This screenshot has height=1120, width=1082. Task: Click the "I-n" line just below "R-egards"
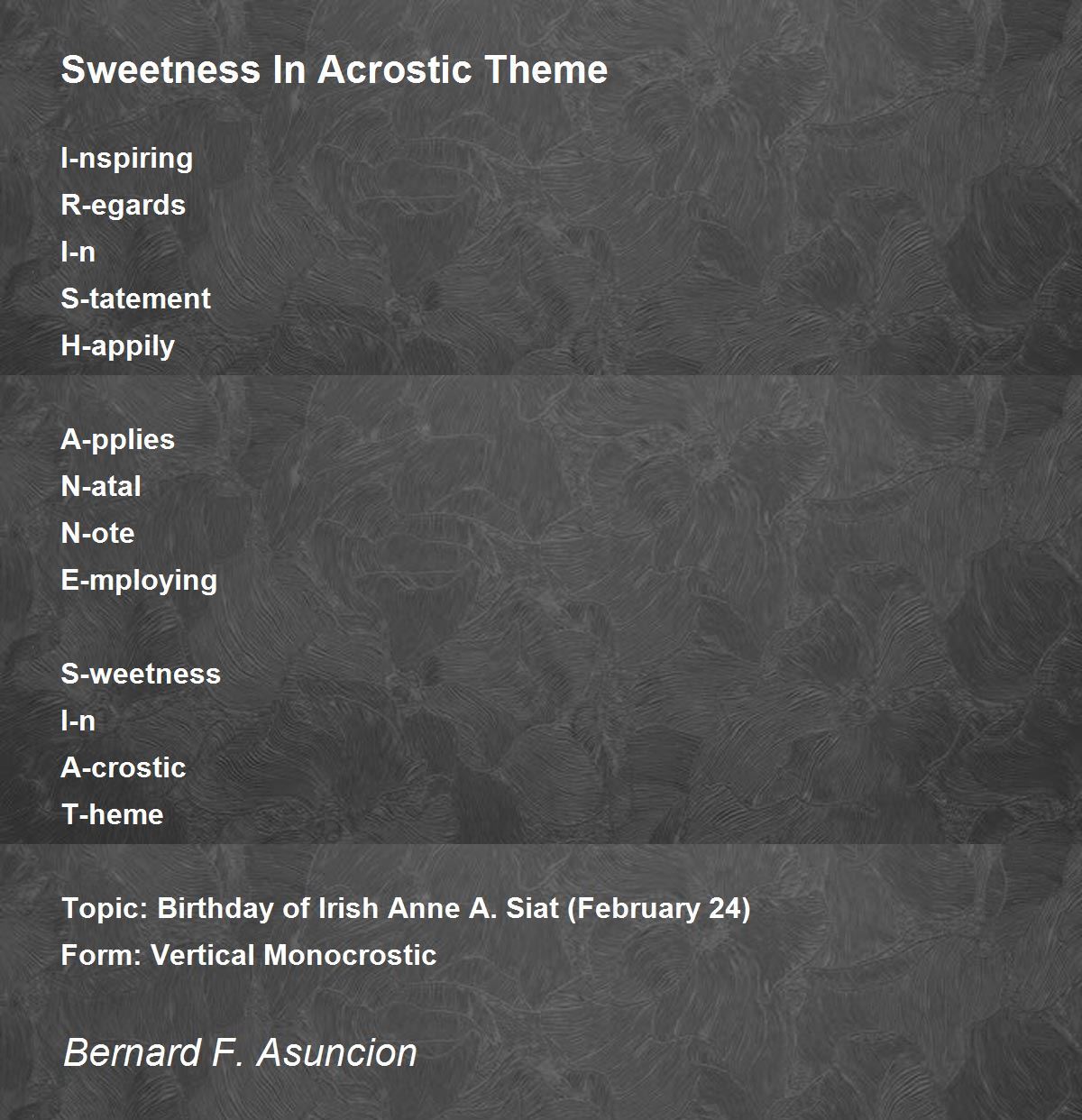tap(78, 252)
